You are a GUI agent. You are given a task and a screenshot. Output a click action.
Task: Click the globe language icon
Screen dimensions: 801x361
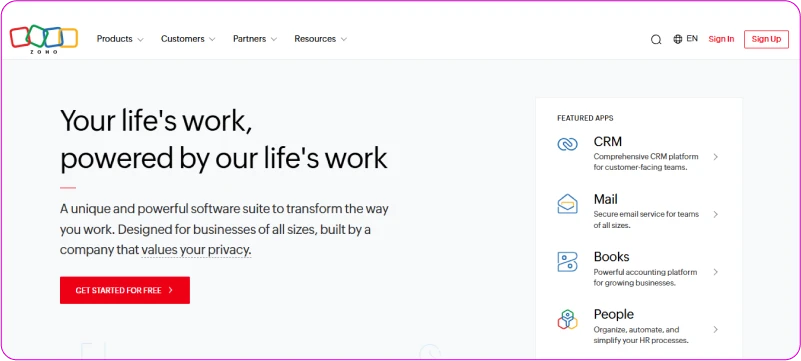678,39
